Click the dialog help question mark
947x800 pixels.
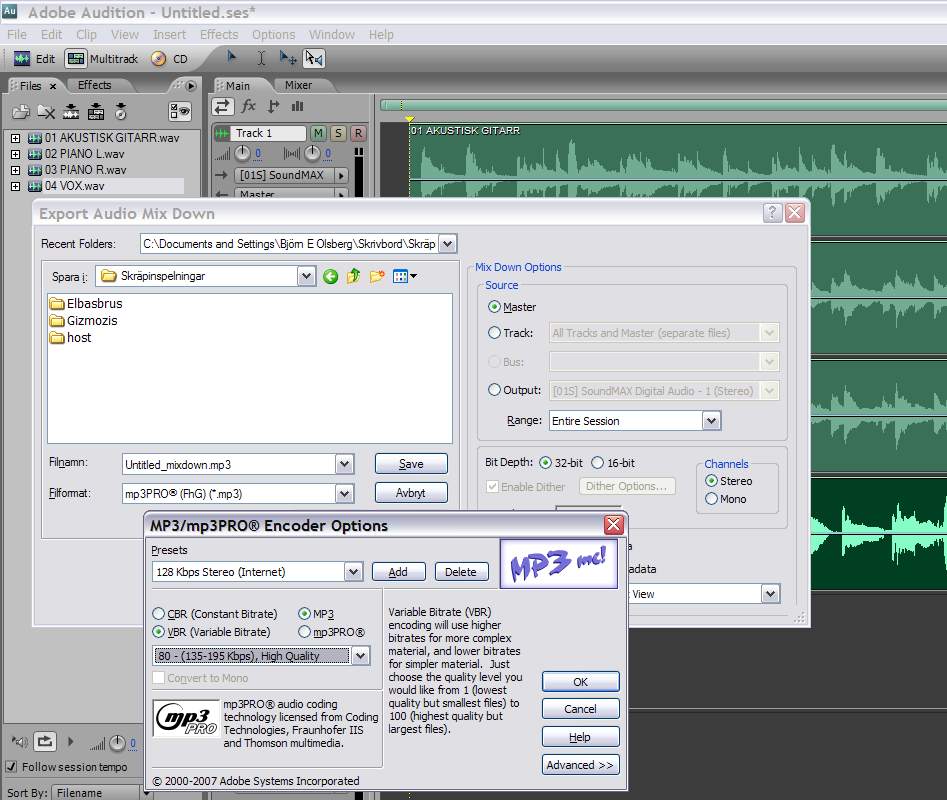[772, 213]
